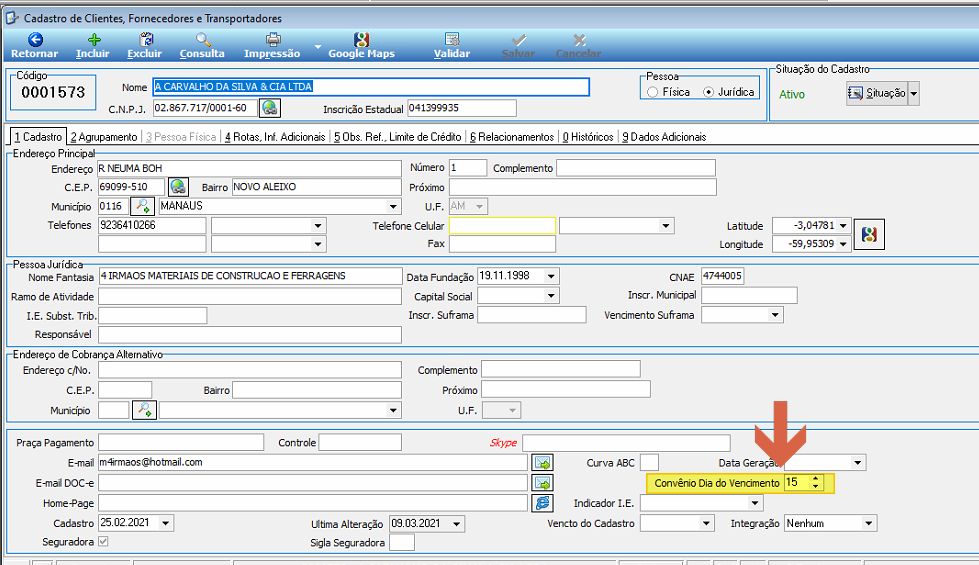Open the Data Fundação date dropdown
This screenshot has width=979, height=565.
(x=551, y=276)
